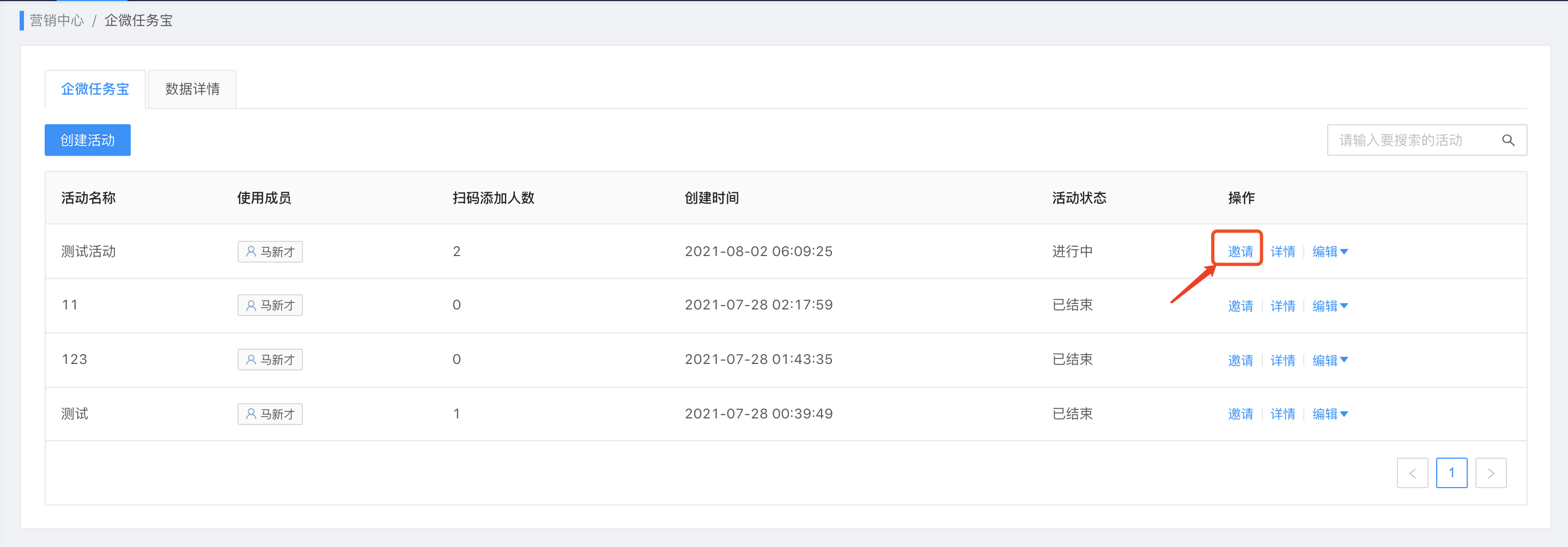Open 编辑 dropdown for 测试 row

[1330, 414]
